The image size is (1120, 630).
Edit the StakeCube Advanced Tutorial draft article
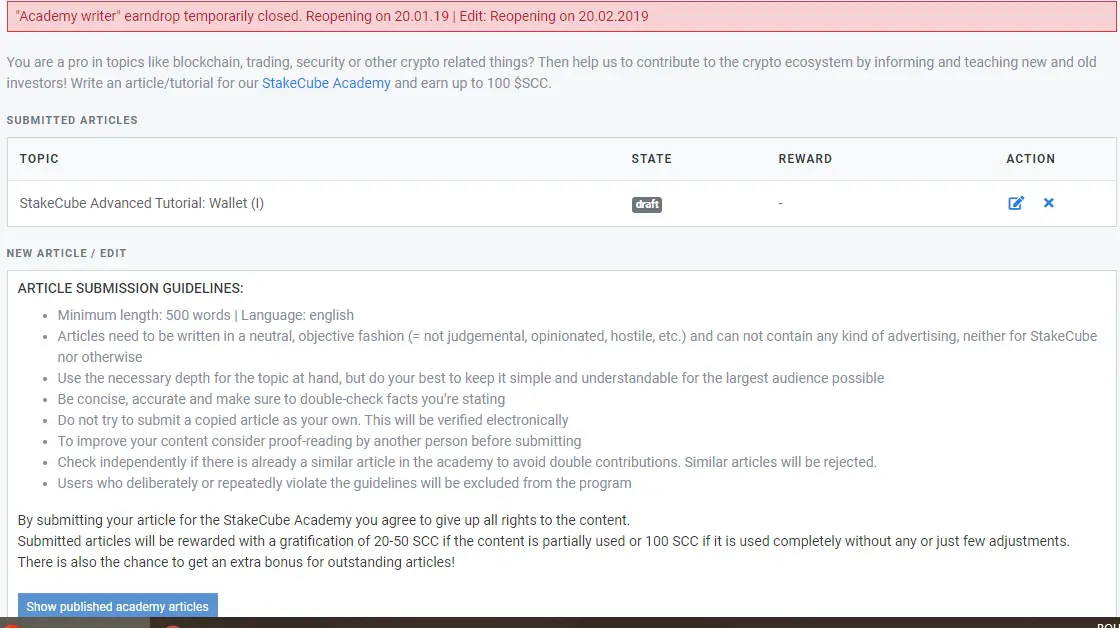[1016, 204]
